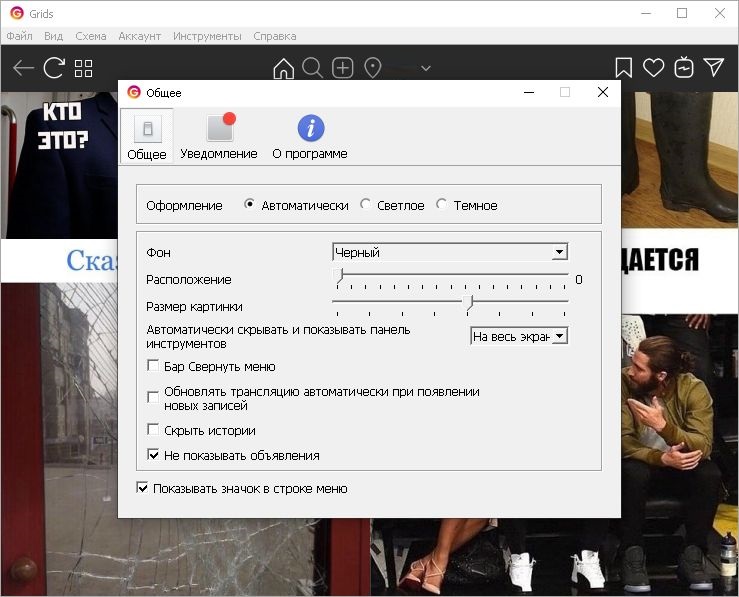The width and height of the screenshot is (739, 597).
Task: Open the heart activity icon
Action: point(653,68)
